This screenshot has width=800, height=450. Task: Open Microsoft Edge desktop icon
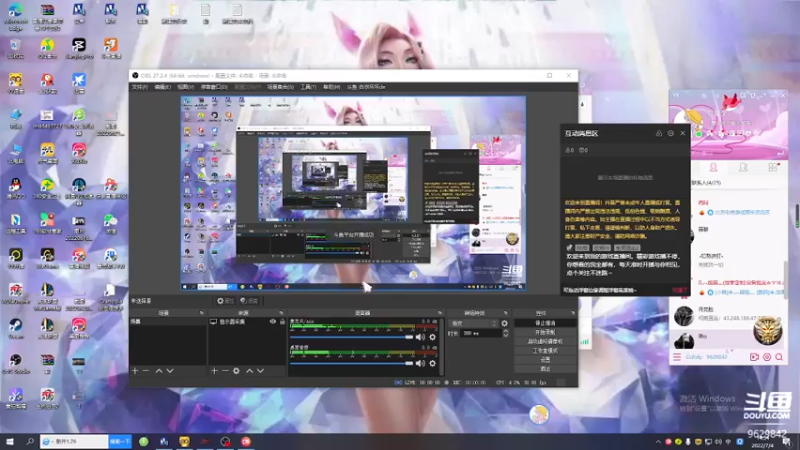[x=16, y=15]
